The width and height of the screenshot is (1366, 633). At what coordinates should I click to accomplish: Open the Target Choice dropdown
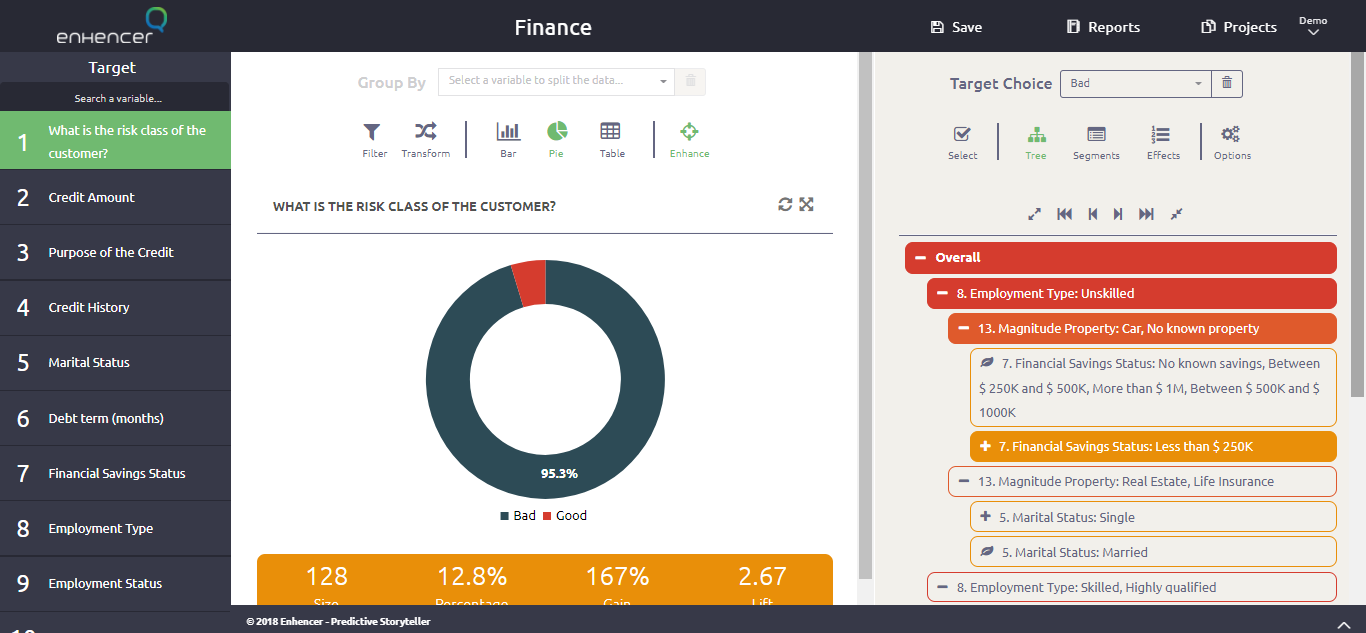[x=1136, y=84]
